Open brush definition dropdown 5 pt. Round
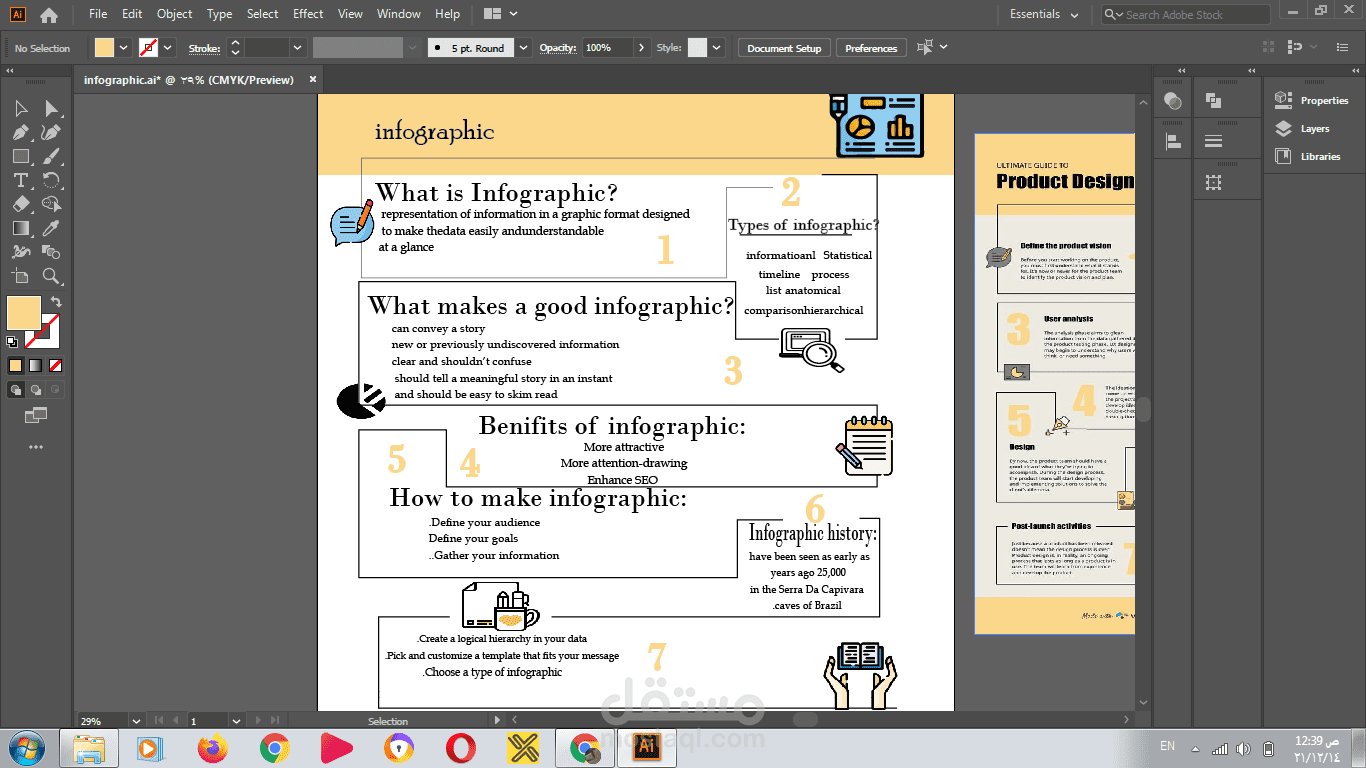1366x768 pixels. pyautogui.click(x=524, y=48)
